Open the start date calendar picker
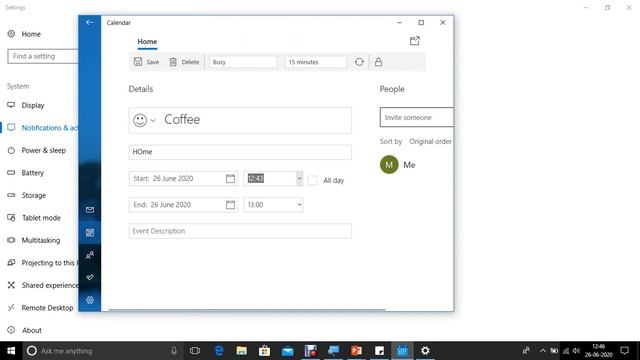This screenshot has height=360, width=640. click(231, 178)
